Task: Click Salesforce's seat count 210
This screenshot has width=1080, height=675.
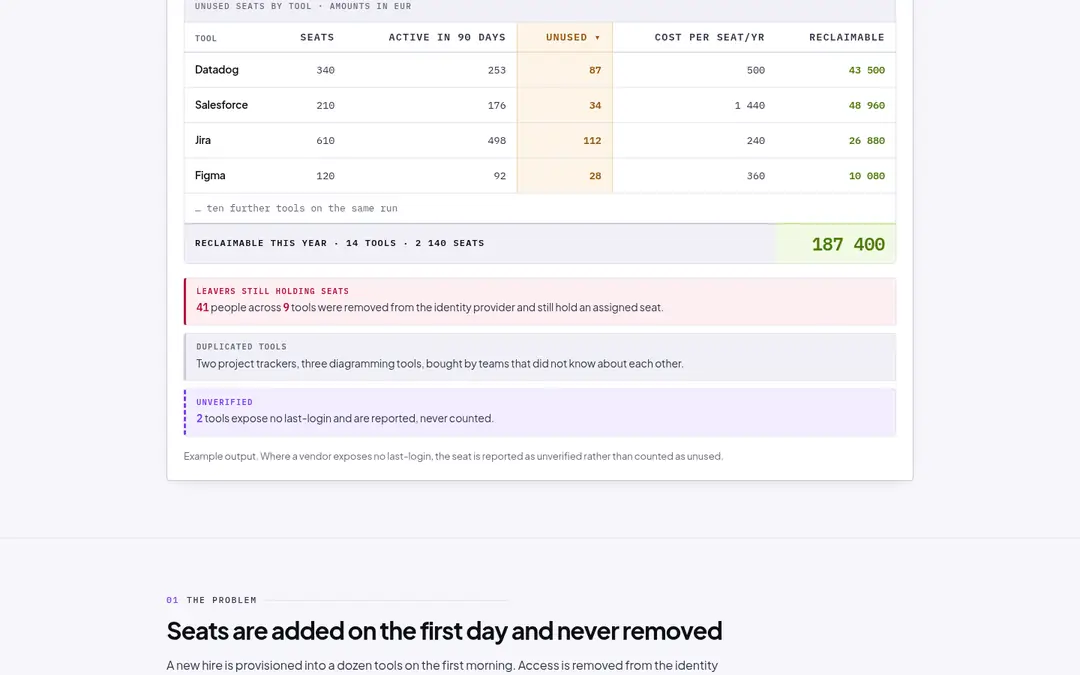Action: tap(325, 105)
